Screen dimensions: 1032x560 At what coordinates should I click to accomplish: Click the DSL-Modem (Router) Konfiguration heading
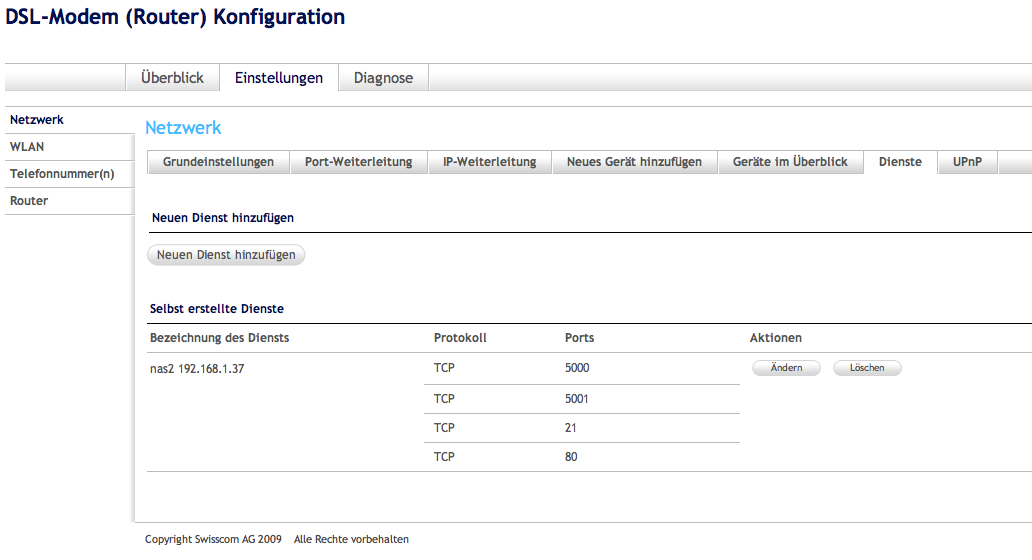176,17
